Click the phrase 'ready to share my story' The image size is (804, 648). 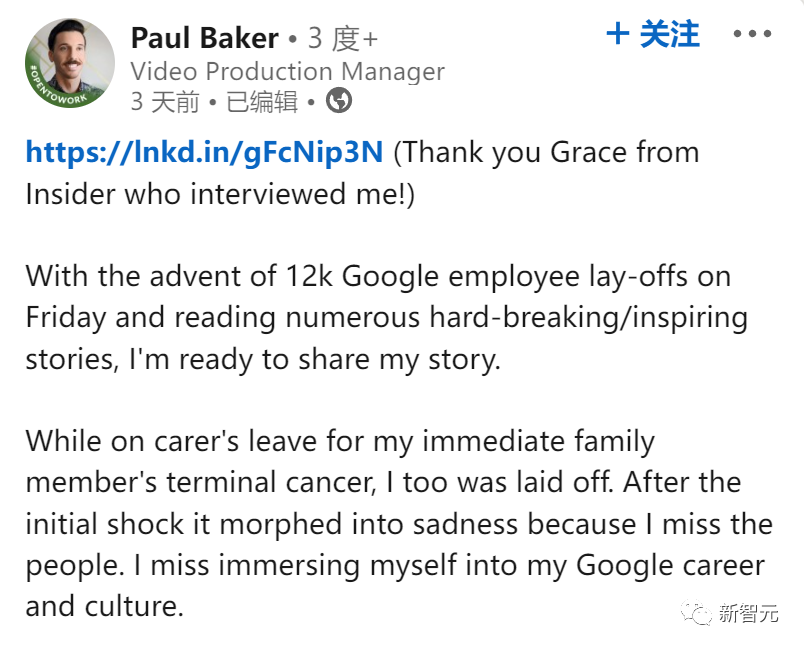pos(339,360)
